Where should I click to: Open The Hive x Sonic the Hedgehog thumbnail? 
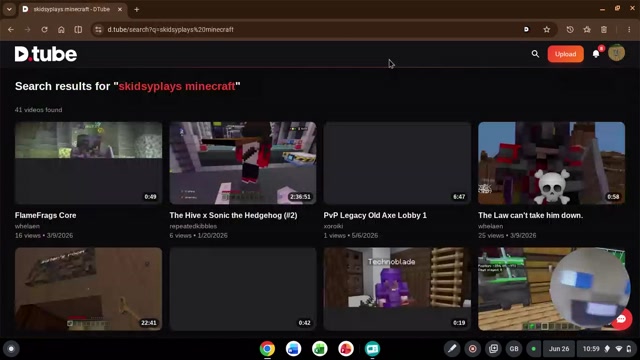243,163
